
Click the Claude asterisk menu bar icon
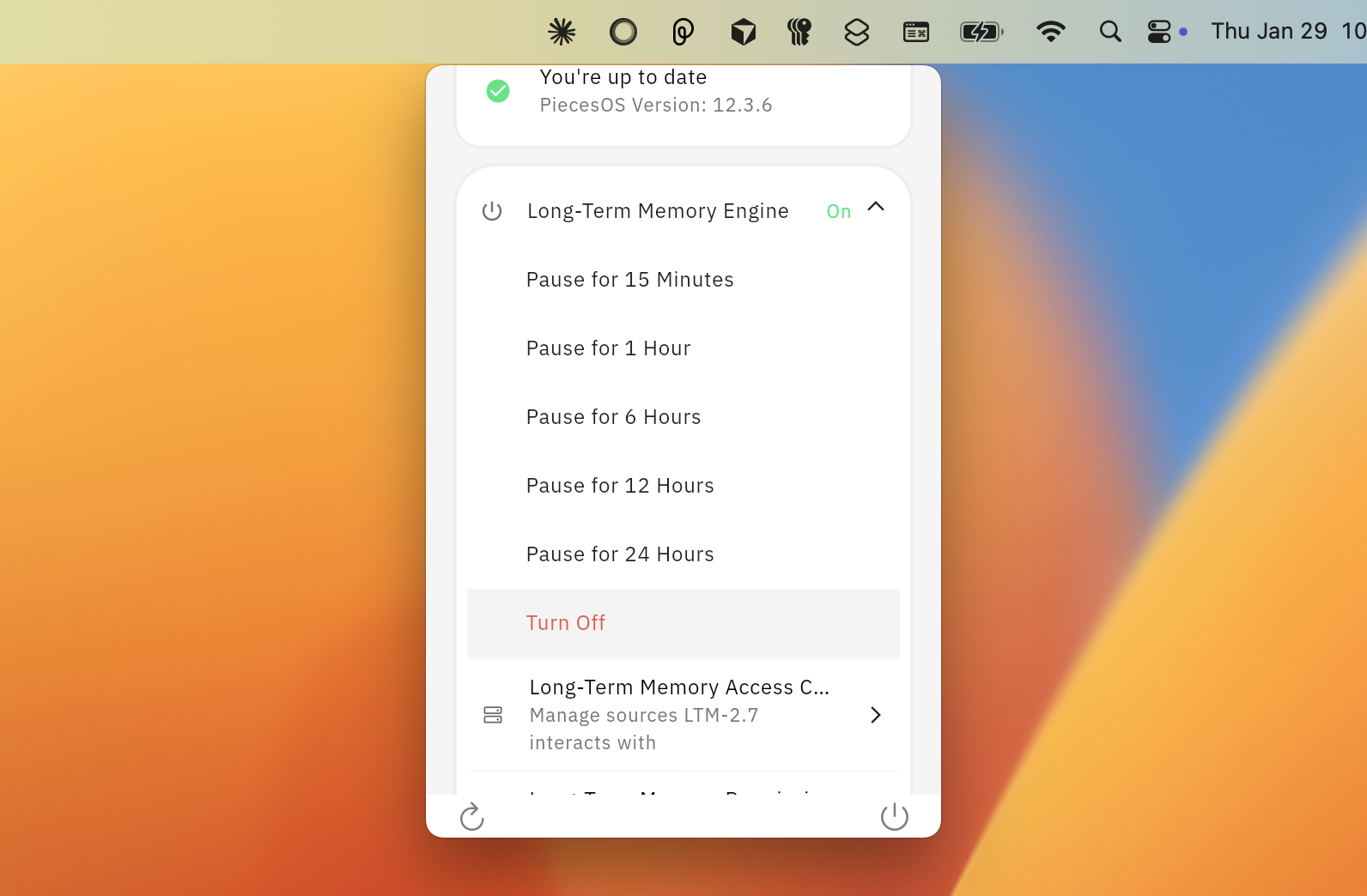pyautogui.click(x=562, y=33)
